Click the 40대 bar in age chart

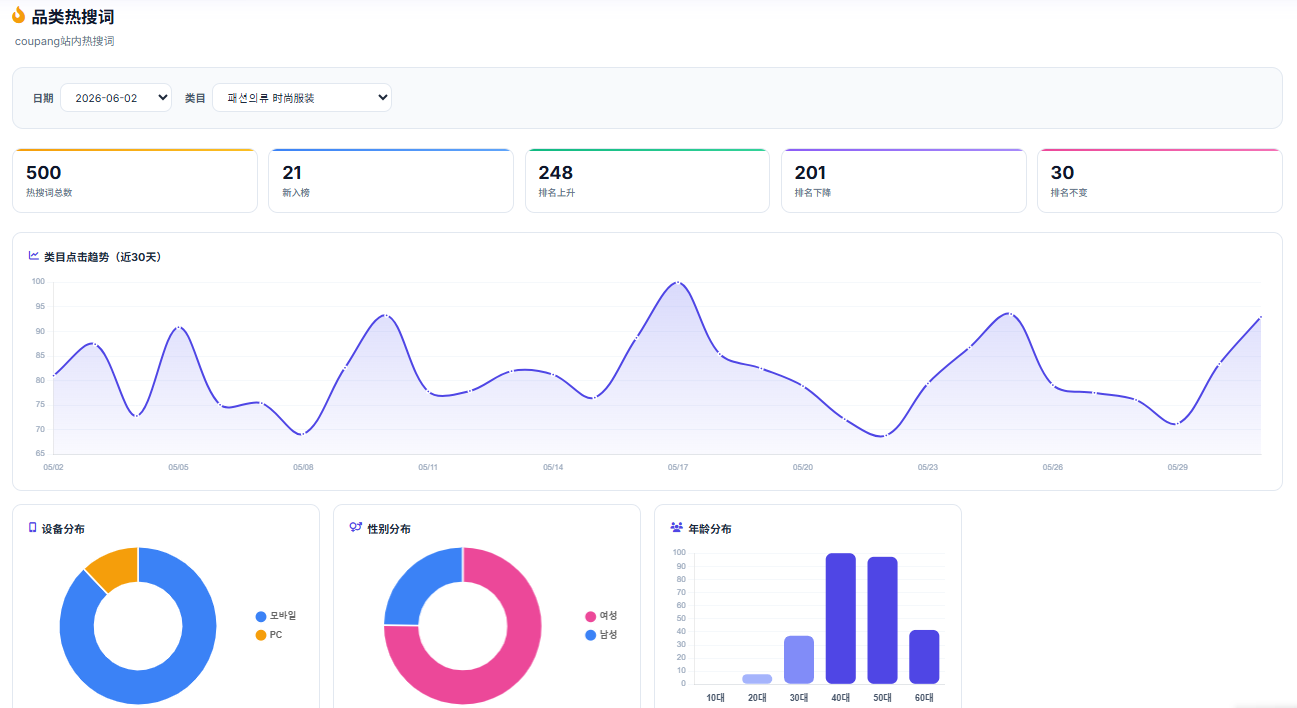click(840, 618)
